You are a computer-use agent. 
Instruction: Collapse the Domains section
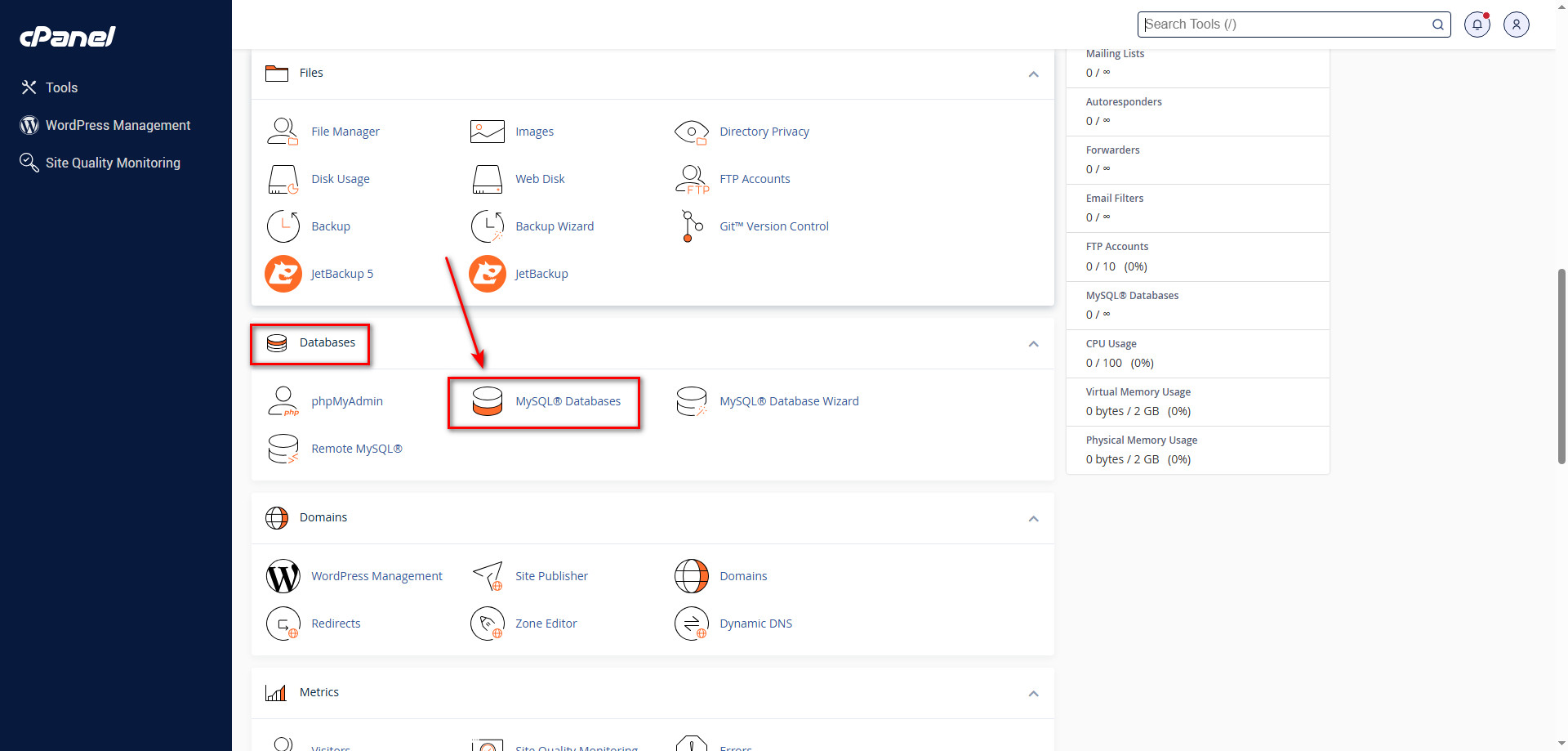point(1033,519)
